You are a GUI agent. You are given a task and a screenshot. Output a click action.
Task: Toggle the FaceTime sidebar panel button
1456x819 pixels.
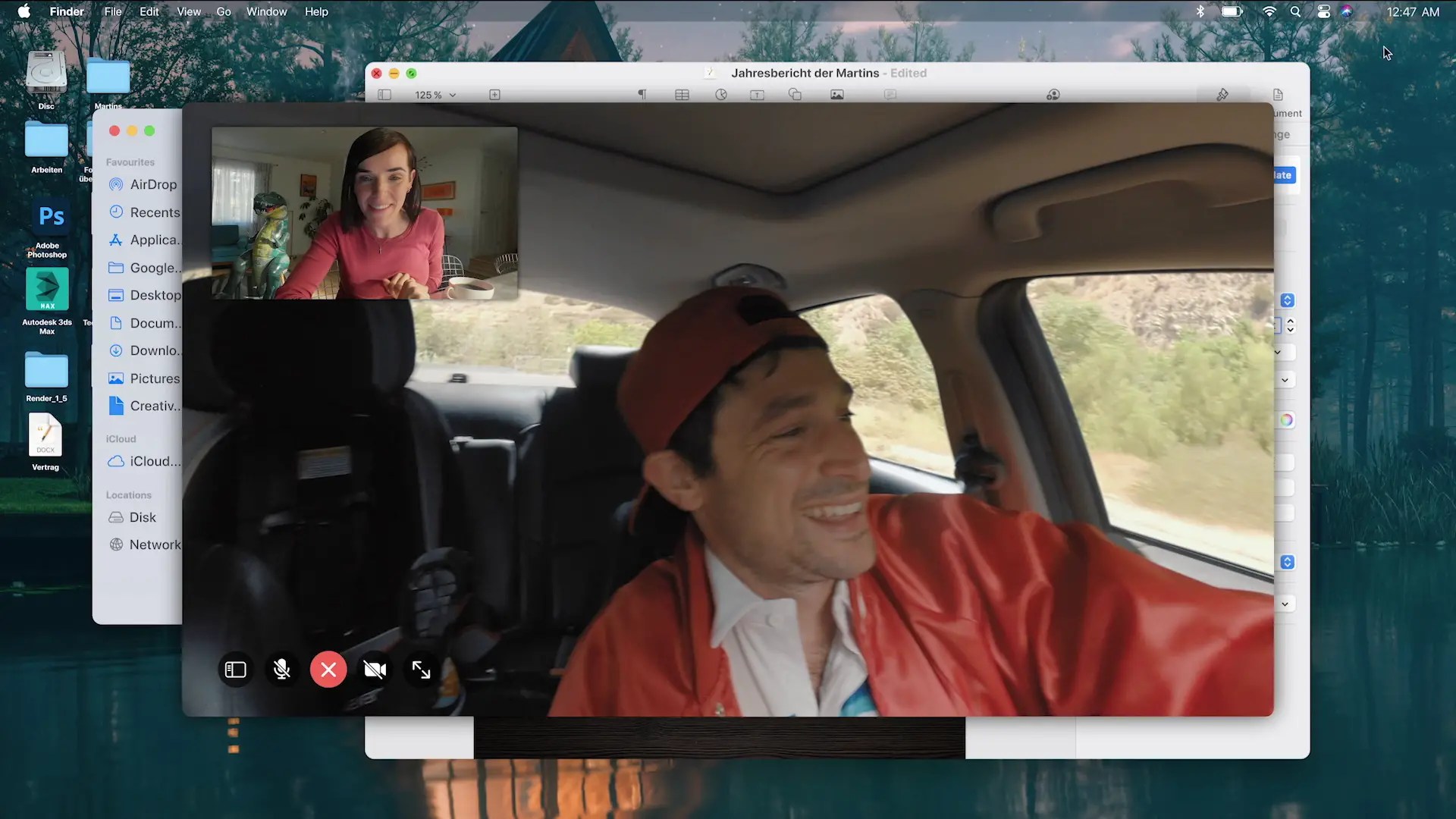pyautogui.click(x=236, y=670)
